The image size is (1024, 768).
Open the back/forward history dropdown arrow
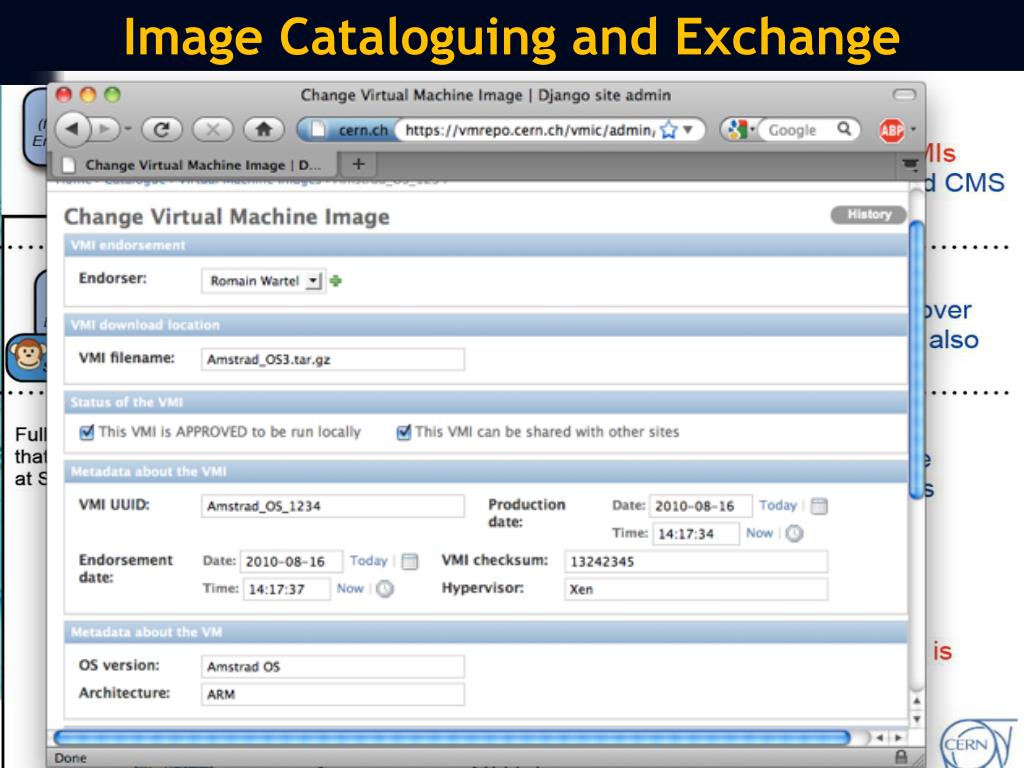[128, 129]
